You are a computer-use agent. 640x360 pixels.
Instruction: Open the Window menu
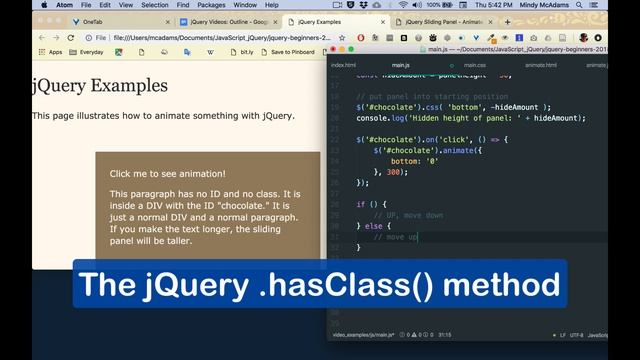pyautogui.click(x=245, y=5)
